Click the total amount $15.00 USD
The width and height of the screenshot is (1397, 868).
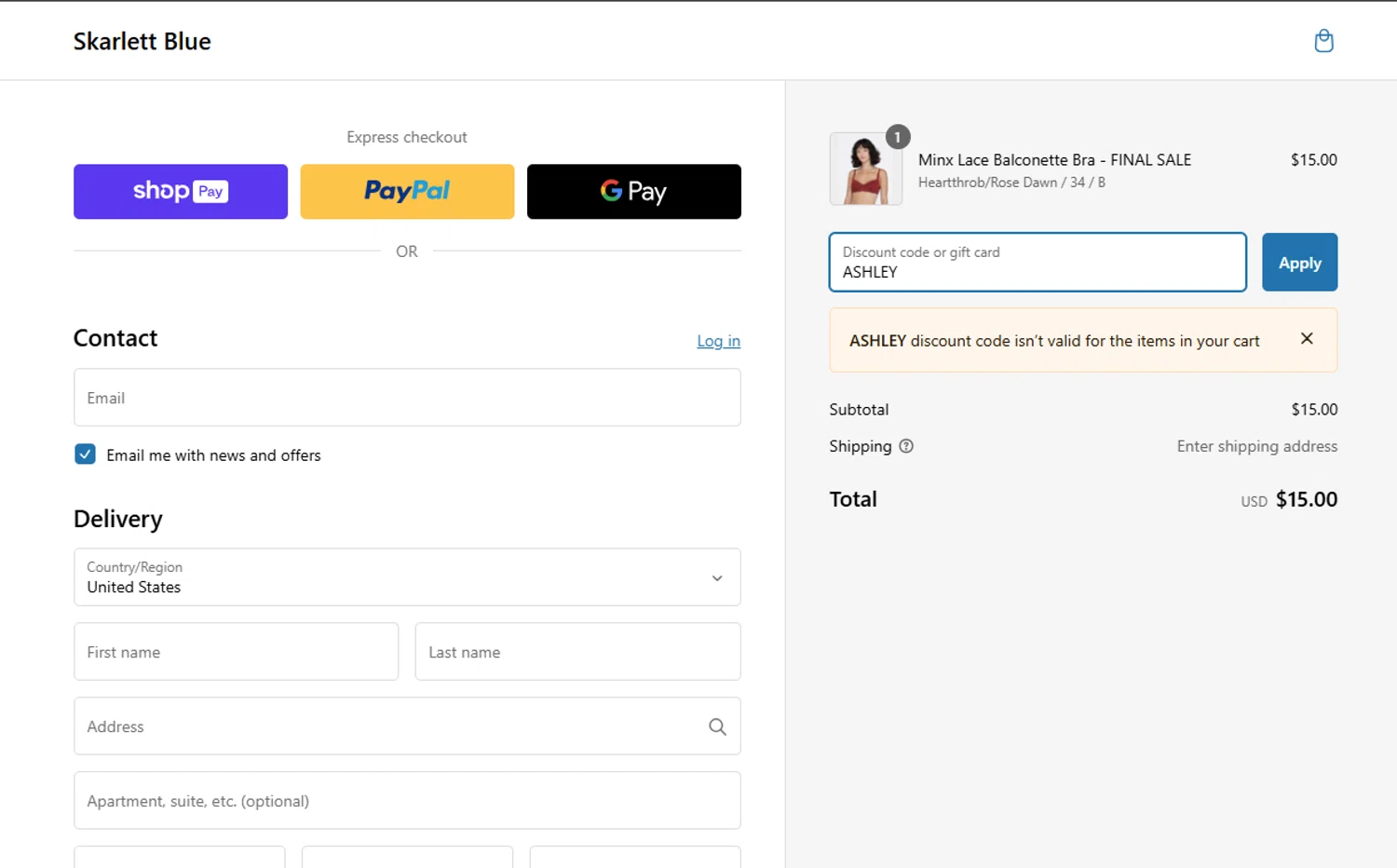click(x=1289, y=500)
